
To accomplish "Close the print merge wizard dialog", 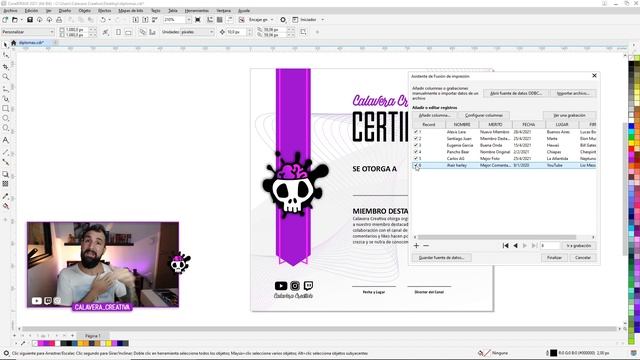I will [x=594, y=76].
